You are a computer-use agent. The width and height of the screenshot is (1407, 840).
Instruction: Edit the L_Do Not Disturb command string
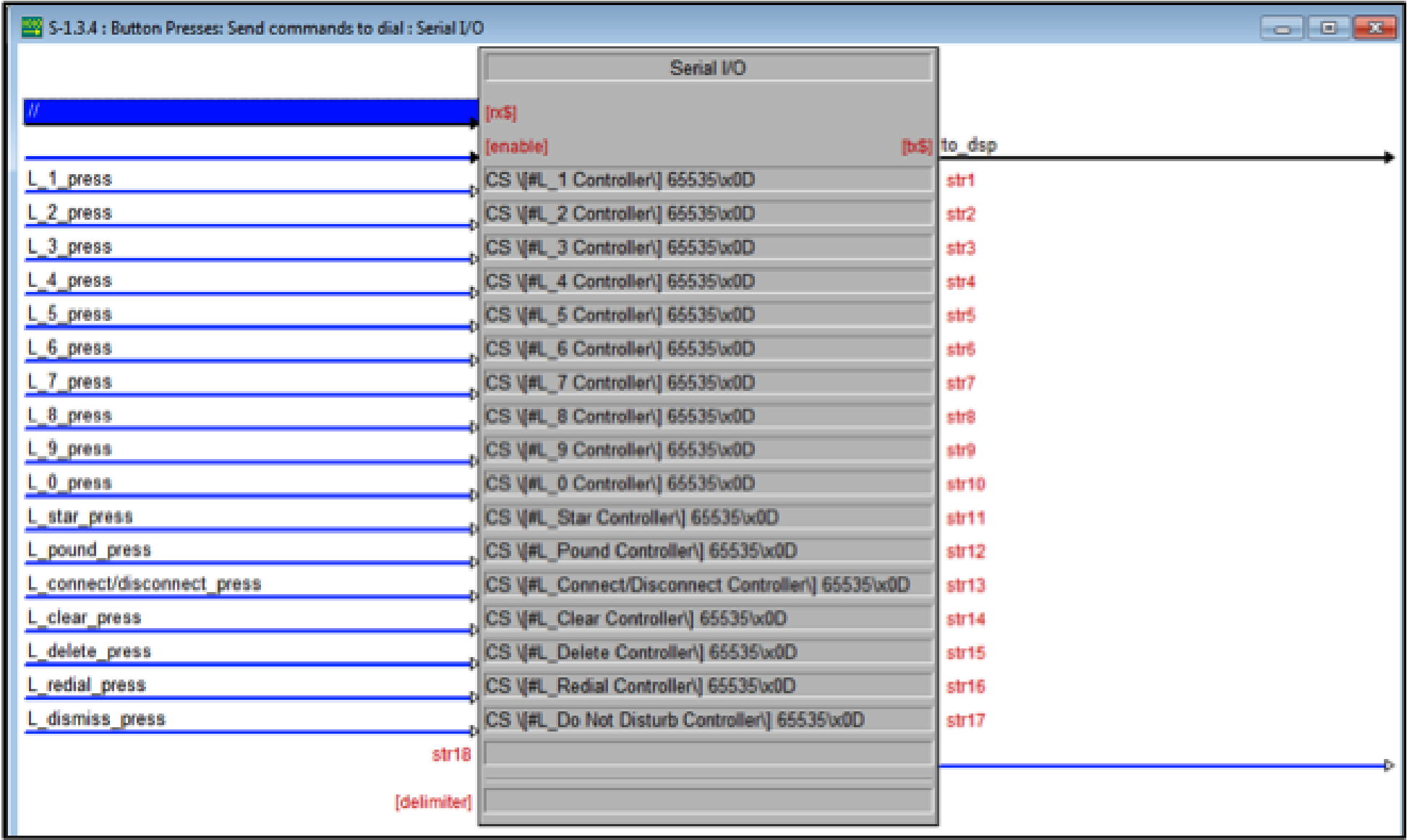707,720
